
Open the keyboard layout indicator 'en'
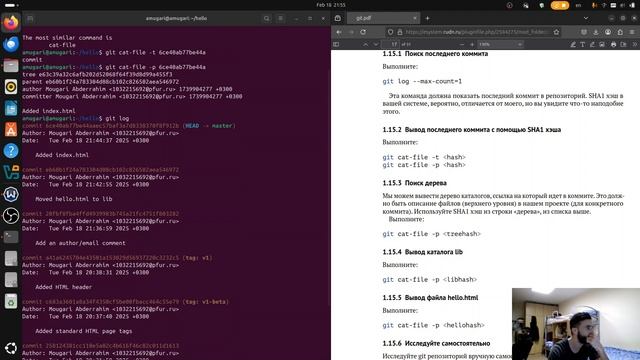(578, 5)
